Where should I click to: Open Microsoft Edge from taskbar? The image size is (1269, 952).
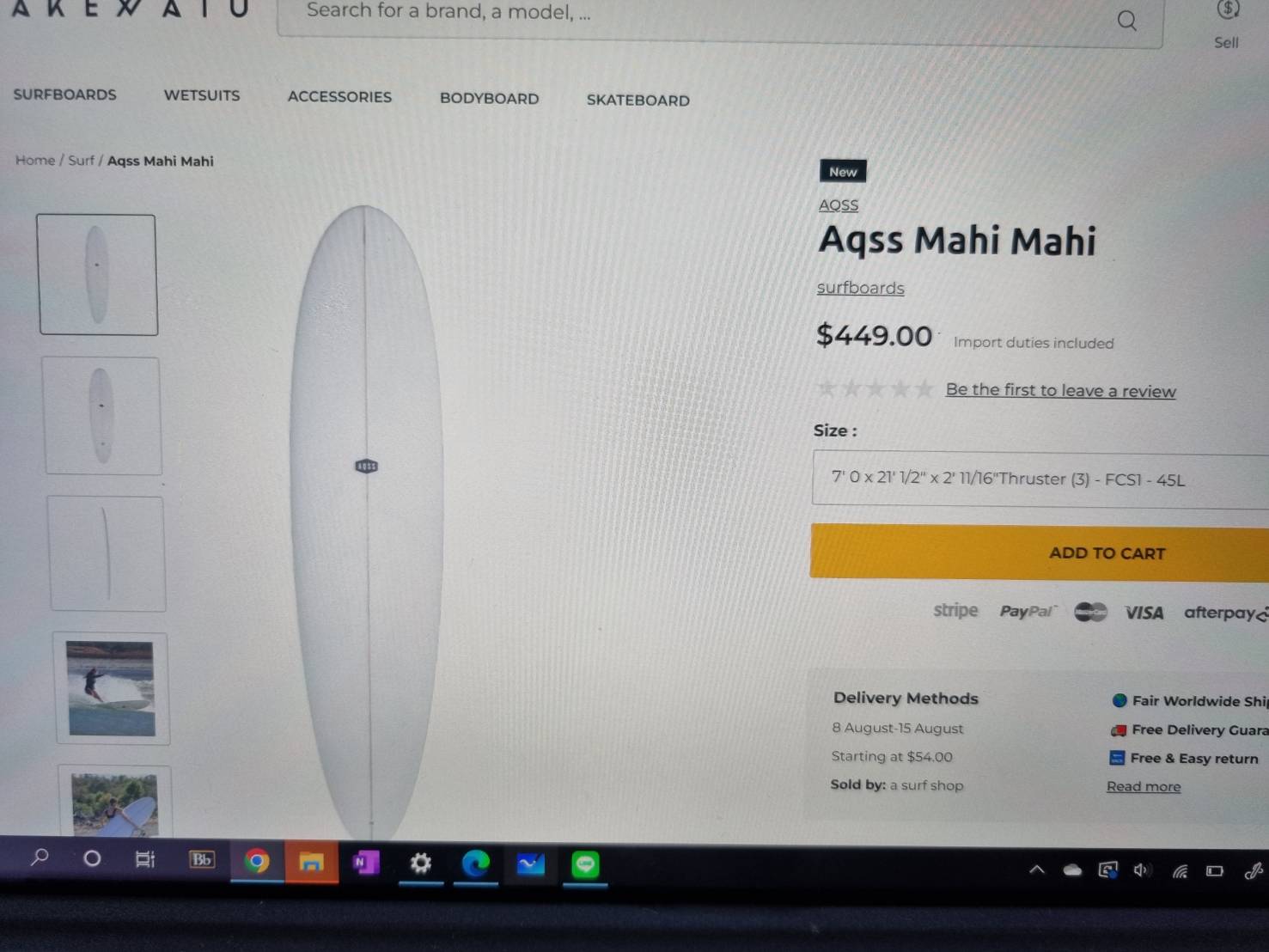click(x=475, y=864)
